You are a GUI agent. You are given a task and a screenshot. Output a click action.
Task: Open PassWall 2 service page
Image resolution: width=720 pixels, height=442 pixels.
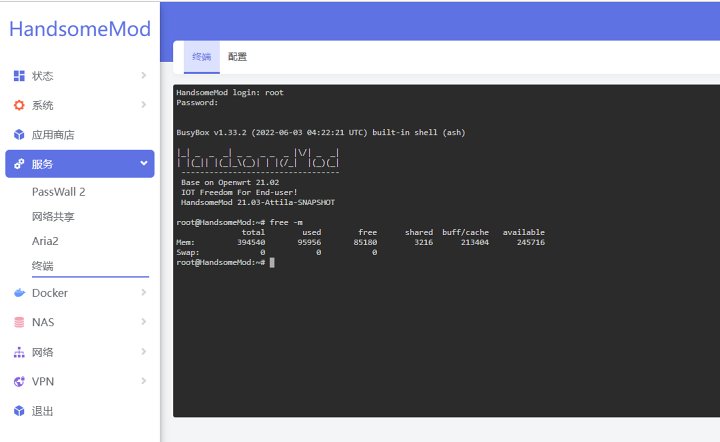click(58, 192)
